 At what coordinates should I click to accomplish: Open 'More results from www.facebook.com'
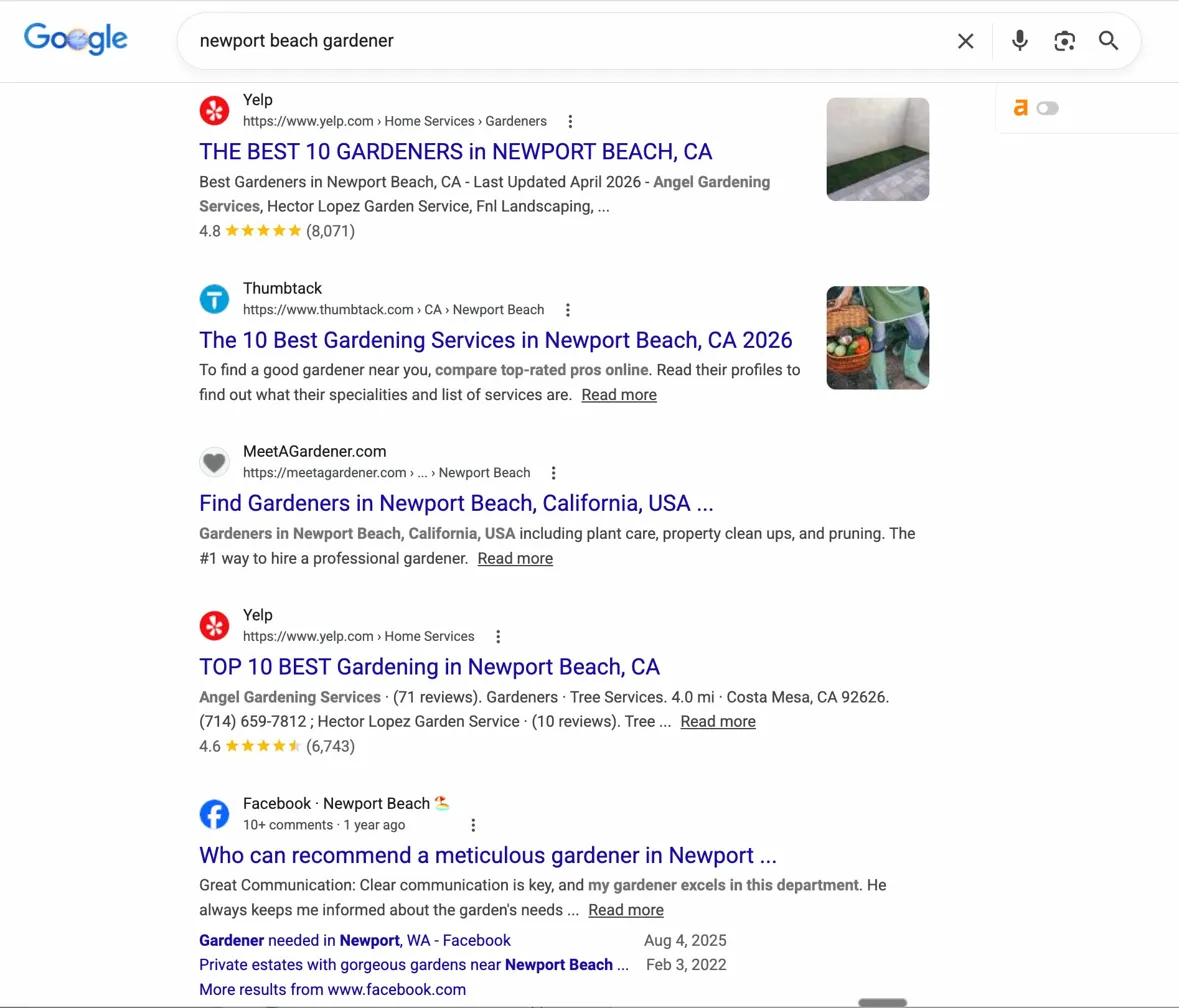coord(332,988)
